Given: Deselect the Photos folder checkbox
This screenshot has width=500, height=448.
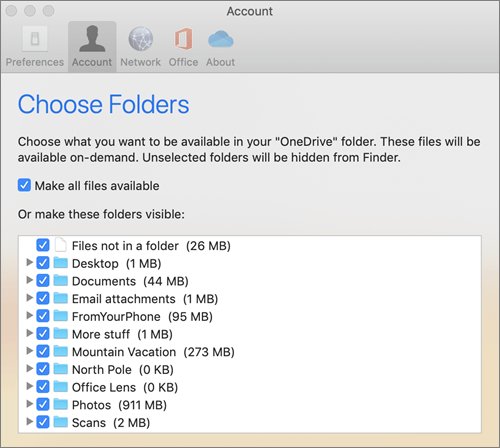Looking at the screenshot, I should [43, 404].
